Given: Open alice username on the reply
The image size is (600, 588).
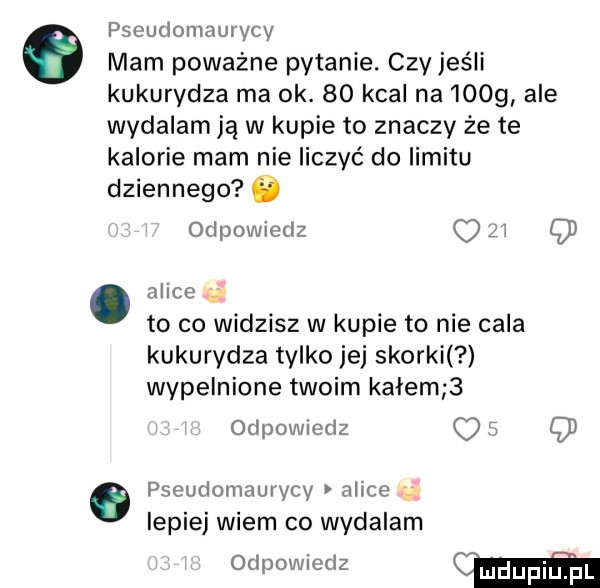Looking at the screenshot, I should click(x=171, y=292).
